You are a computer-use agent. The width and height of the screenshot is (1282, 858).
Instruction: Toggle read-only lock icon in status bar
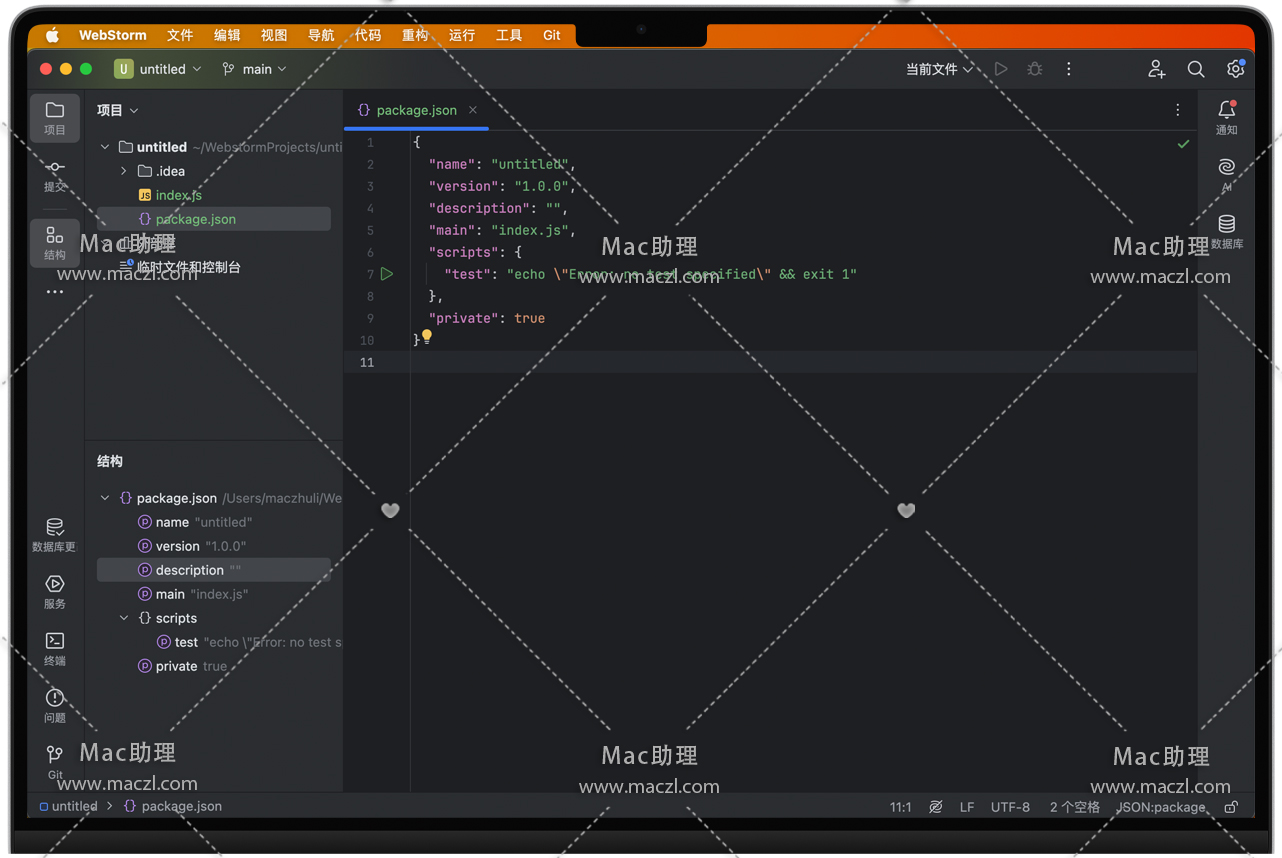(x=1231, y=807)
